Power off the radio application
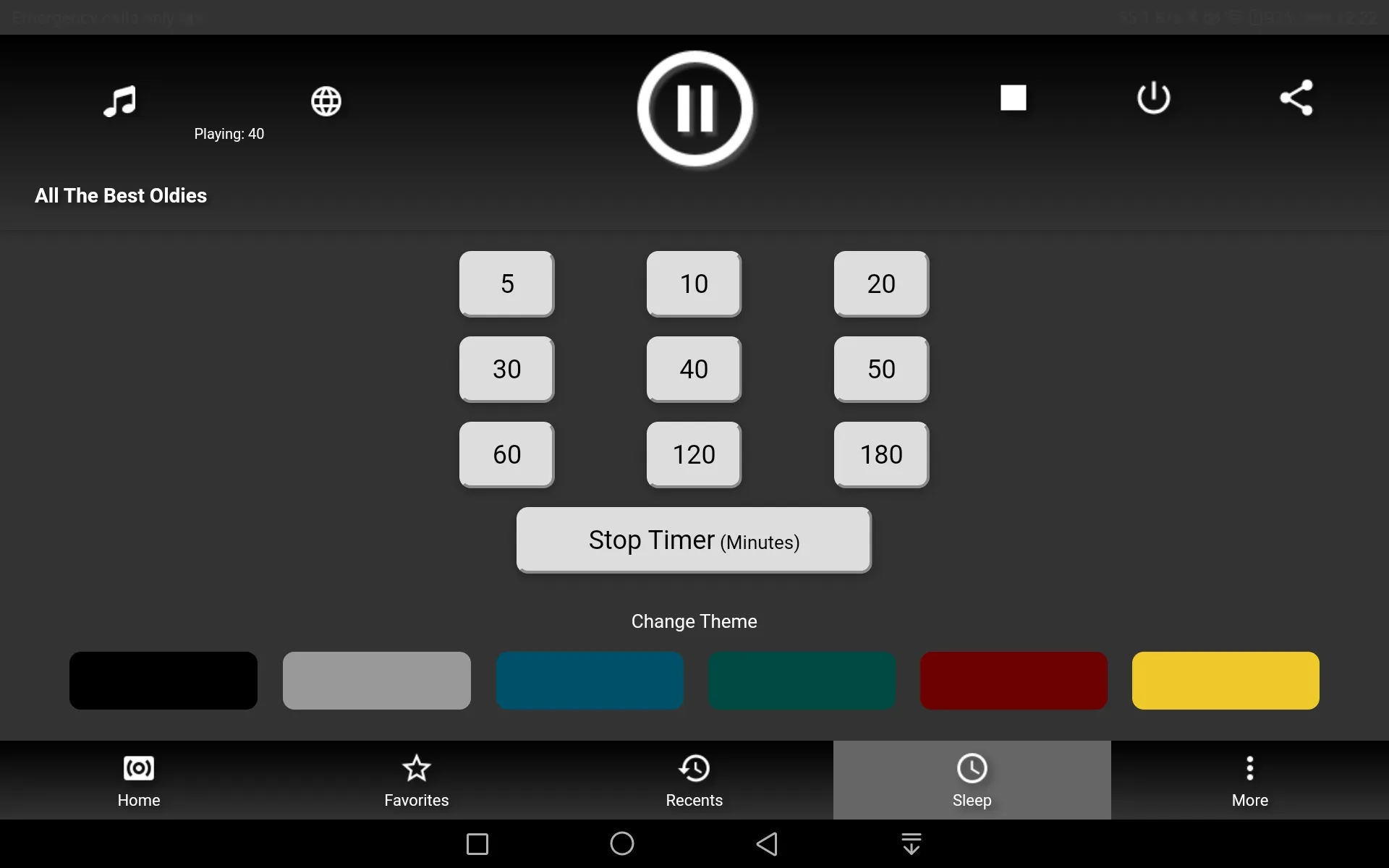This screenshot has height=868, width=1389. pos(1154,97)
